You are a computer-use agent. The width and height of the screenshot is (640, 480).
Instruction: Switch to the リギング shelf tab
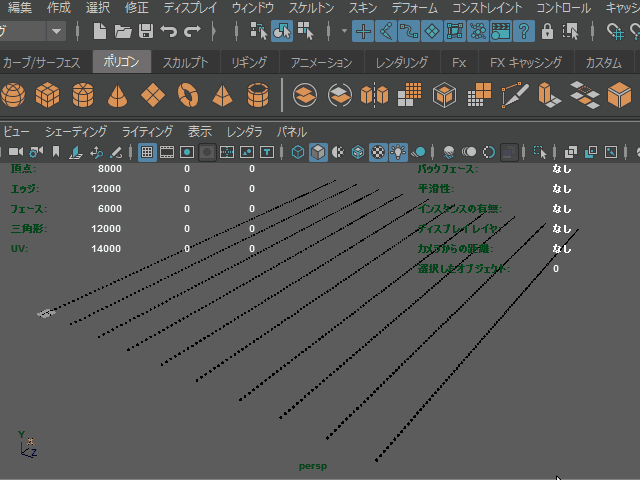coord(249,62)
